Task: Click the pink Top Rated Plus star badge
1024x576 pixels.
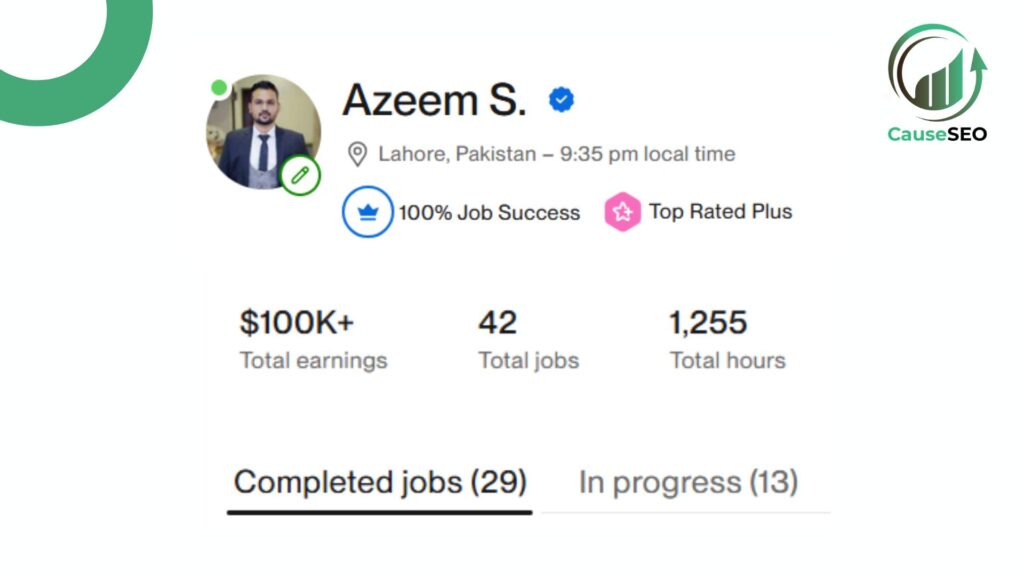Action: click(622, 212)
